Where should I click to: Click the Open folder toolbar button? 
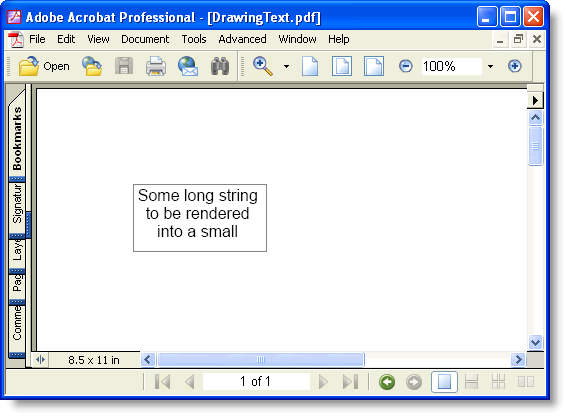(44, 66)
